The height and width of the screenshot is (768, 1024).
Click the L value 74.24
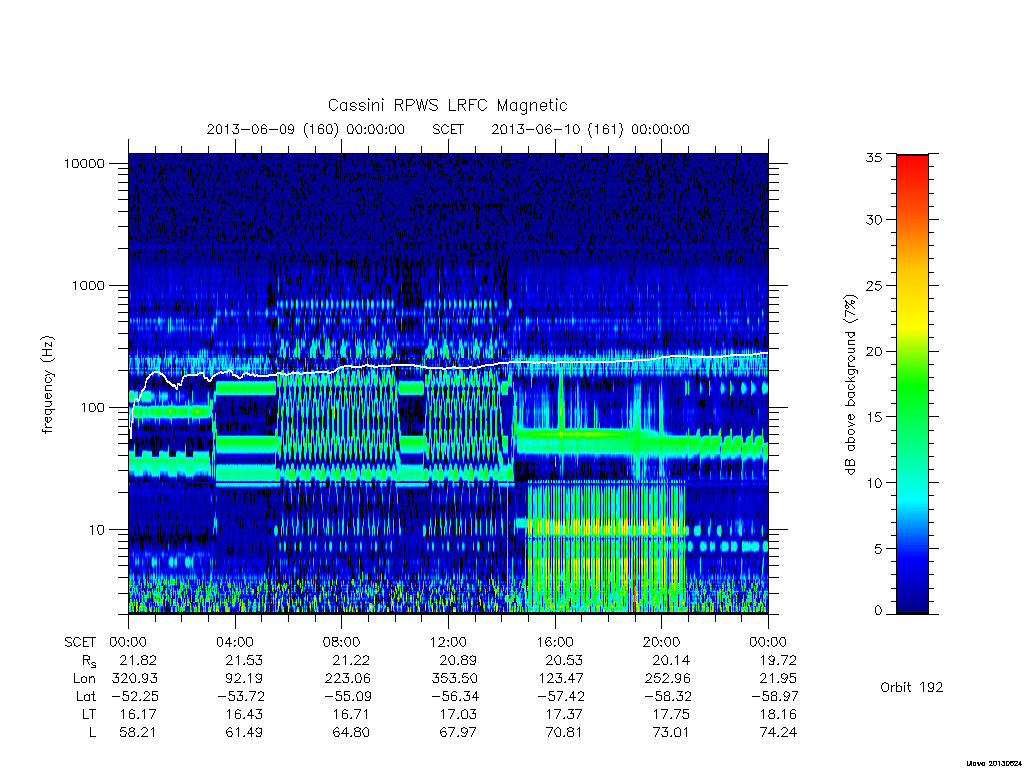pyautogui.click(x=778, y=732)
